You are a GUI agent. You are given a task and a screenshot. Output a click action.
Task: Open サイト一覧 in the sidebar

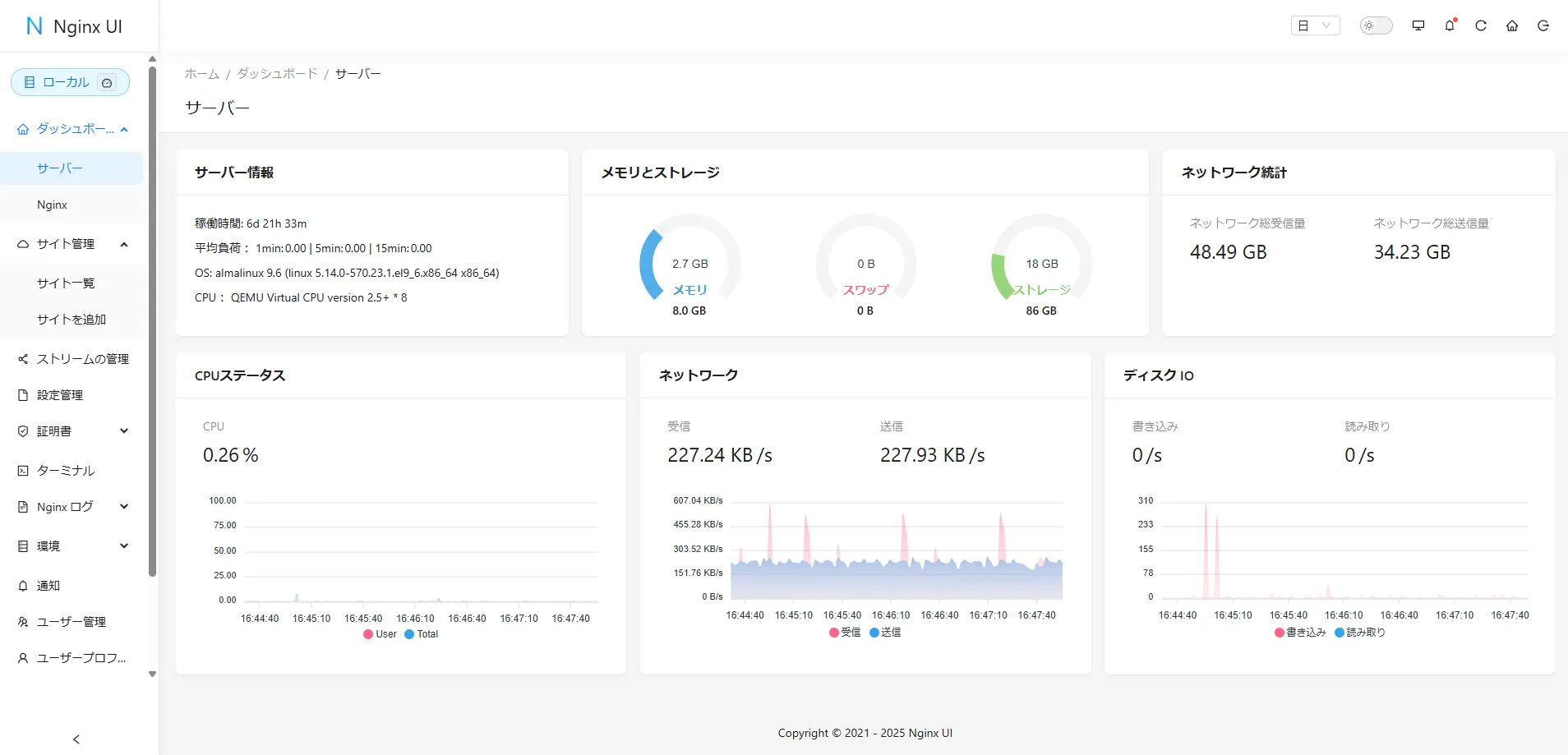point(71,283)
